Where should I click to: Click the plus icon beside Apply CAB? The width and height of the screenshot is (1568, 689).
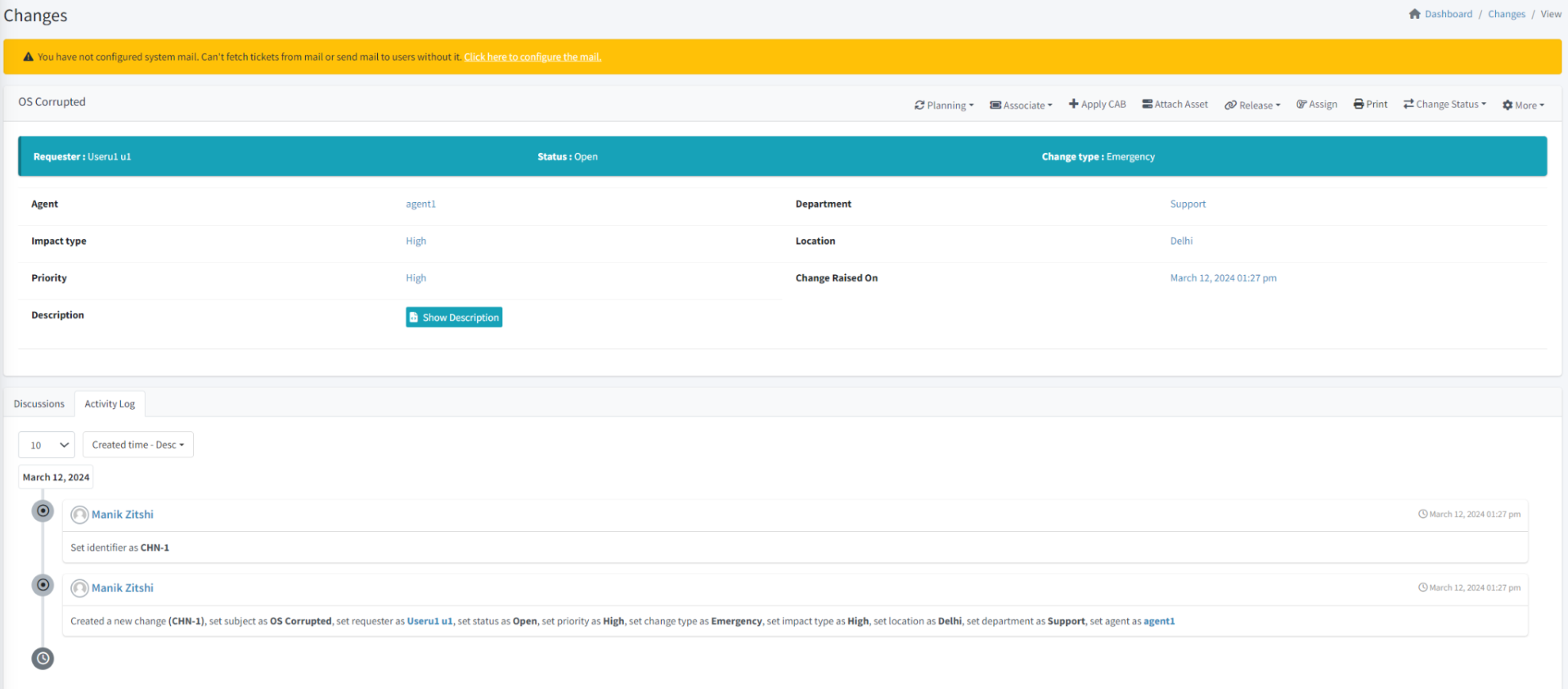point(1073,104)
